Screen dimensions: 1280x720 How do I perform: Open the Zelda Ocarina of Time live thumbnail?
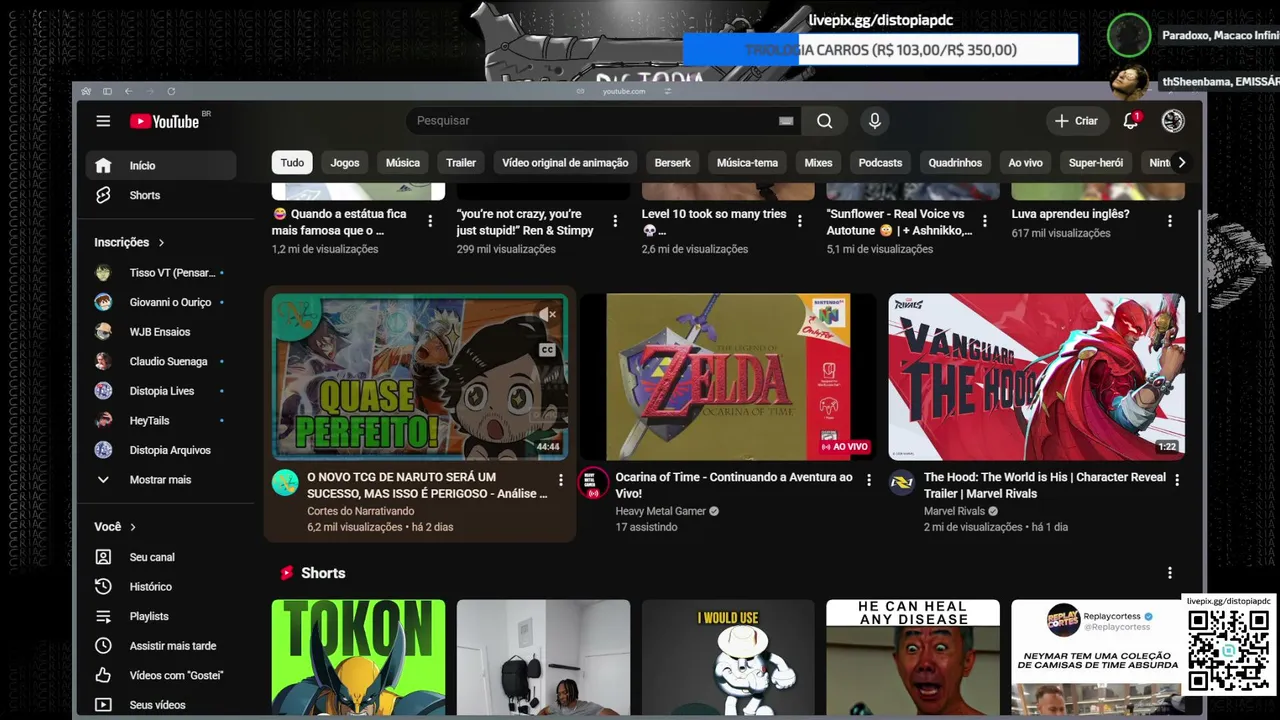[728, 377]
